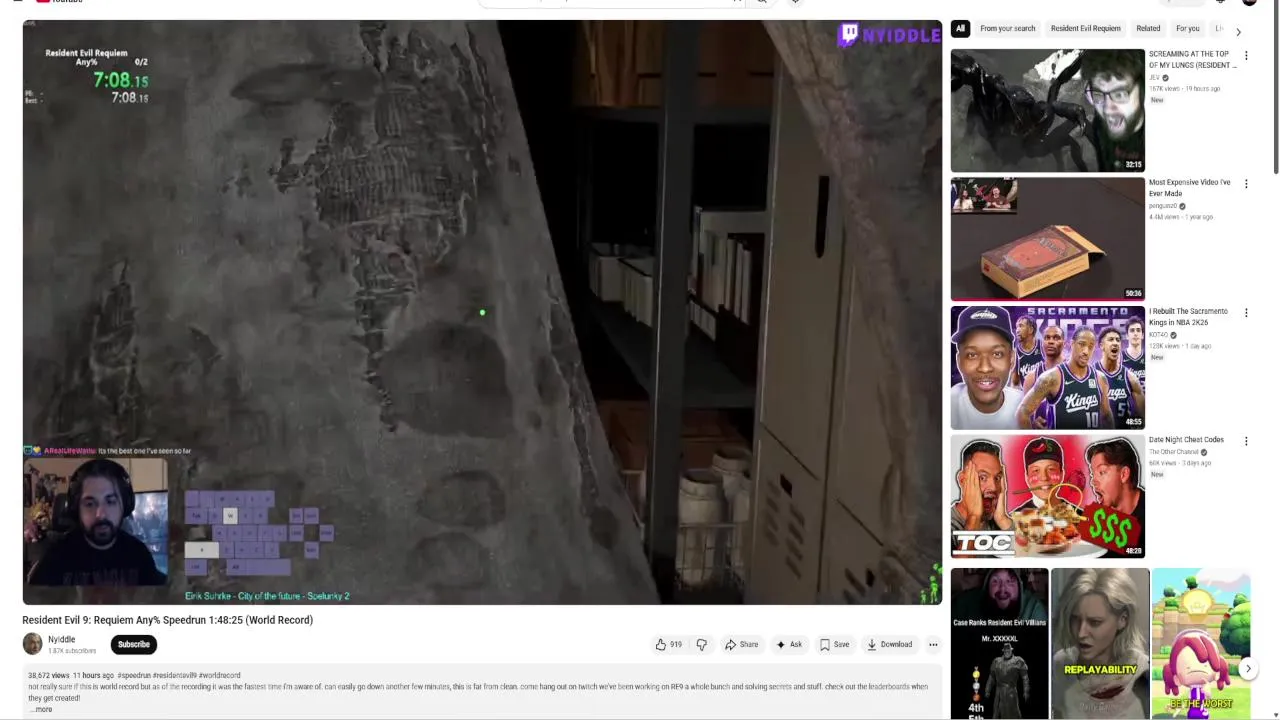Open the Most Expensive Video I've Ever Made title
Image resolution: width=1280 pixels, height=720 pixels.
(1189, 188)
